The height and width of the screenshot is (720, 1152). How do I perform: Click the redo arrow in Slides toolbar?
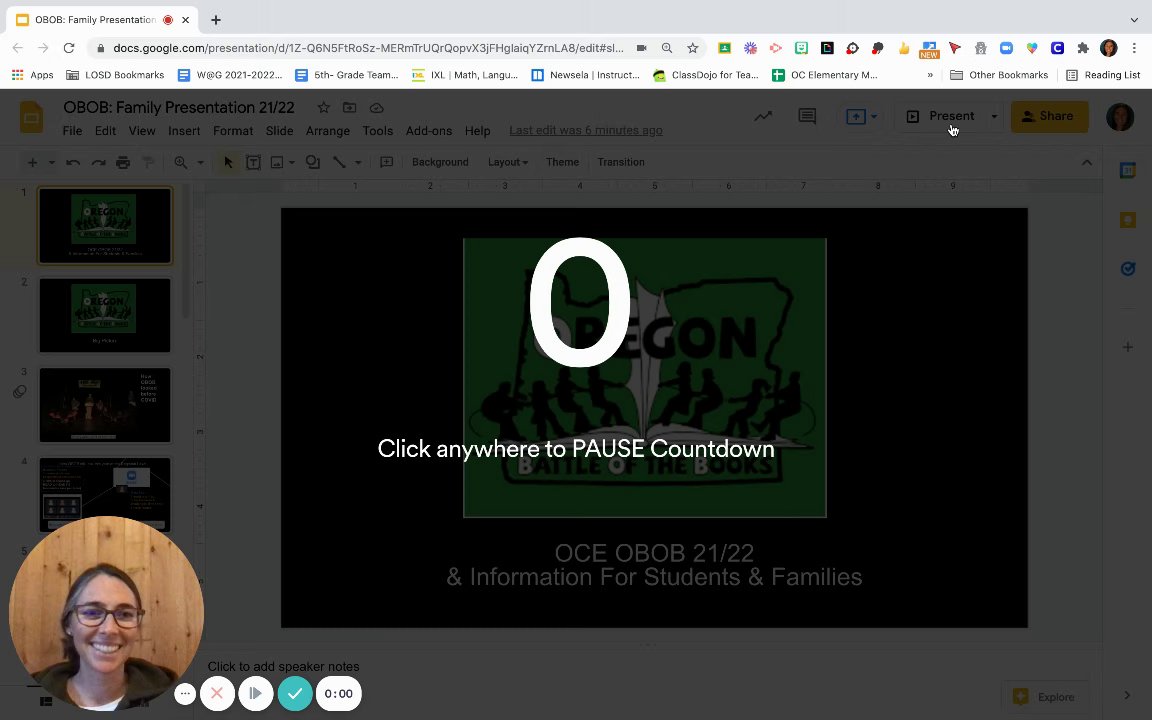(98, 162)
